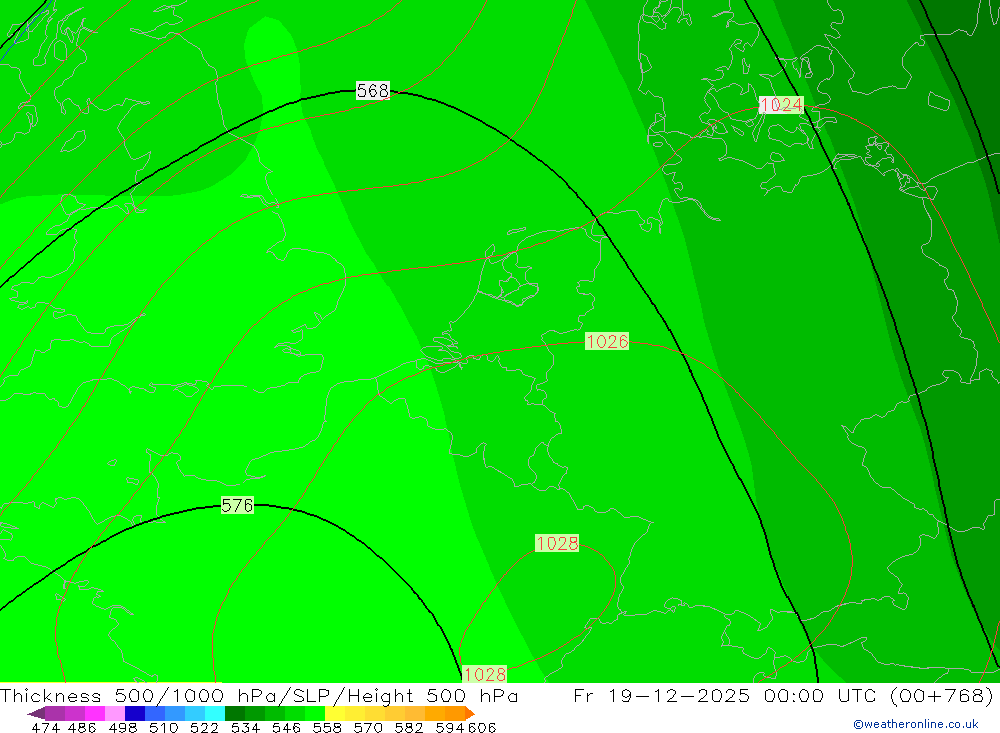Pick the cyan legend swatch
Viewport: 1000px width, 733px height.
[x=215, y=713]
